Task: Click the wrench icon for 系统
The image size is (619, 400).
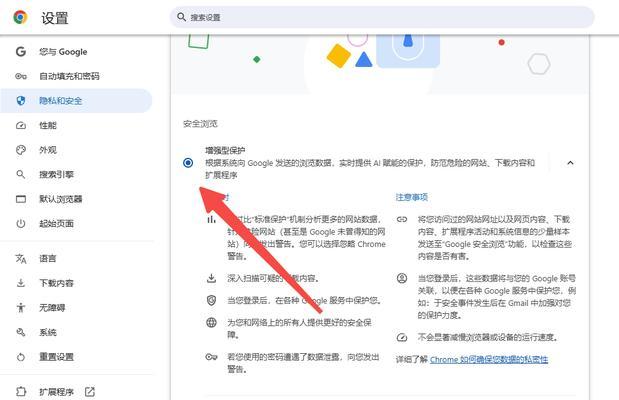Action: click(x=21, y=332)
